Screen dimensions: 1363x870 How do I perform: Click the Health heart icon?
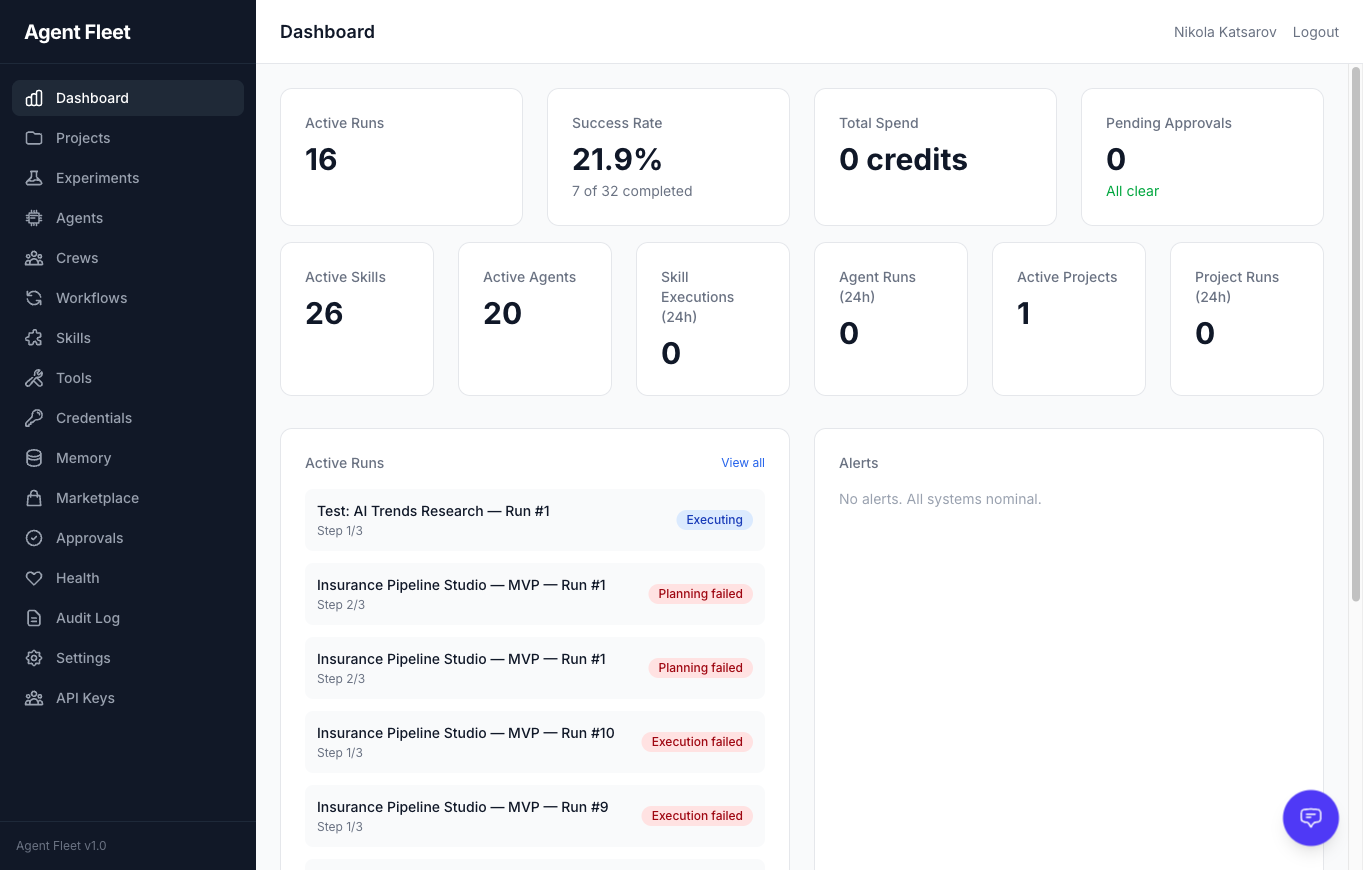point(34,578)
